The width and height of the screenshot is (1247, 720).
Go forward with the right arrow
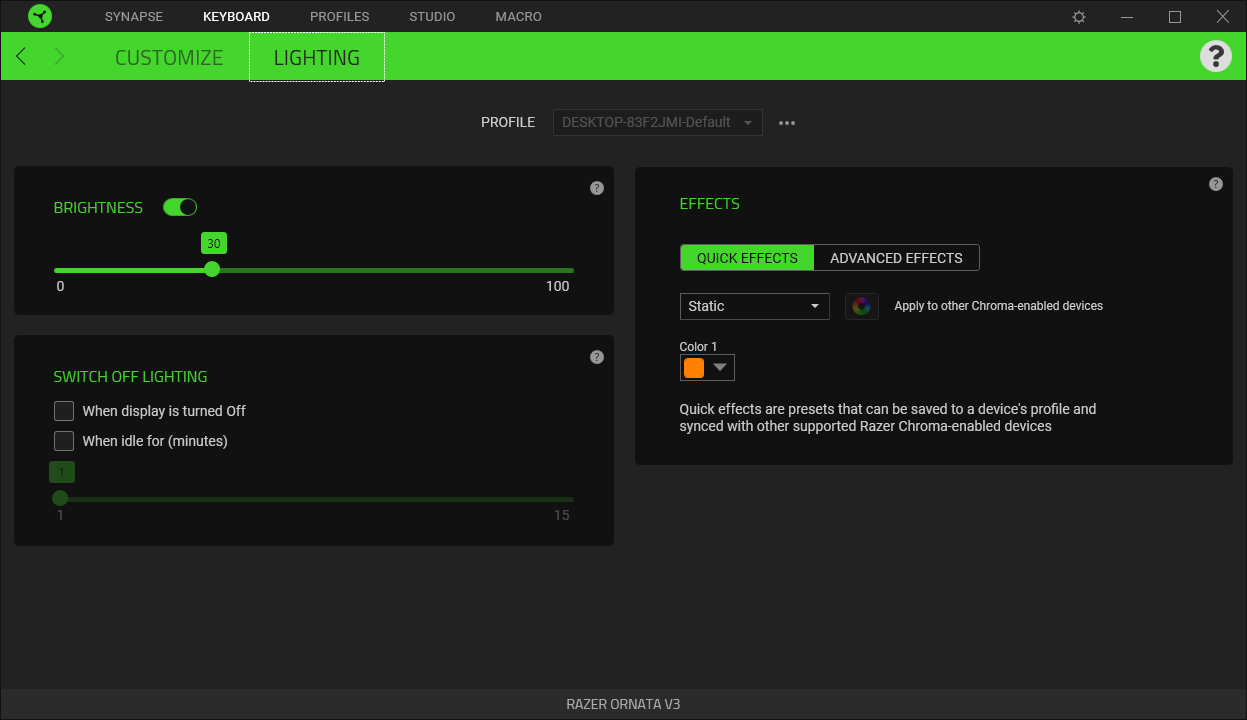point(59,56)
